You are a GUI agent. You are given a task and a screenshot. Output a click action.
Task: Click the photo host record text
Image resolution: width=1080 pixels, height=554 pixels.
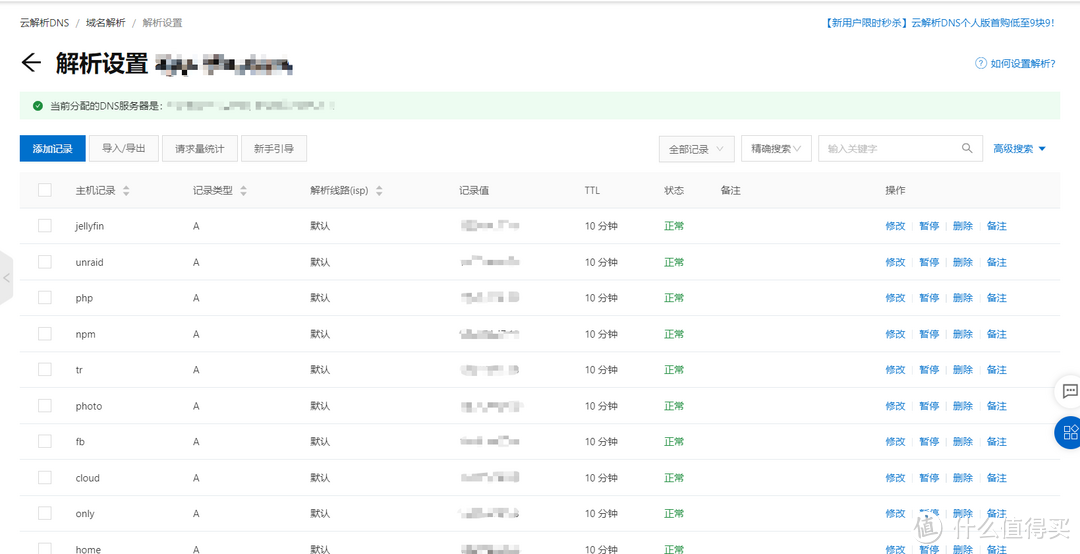89,406
